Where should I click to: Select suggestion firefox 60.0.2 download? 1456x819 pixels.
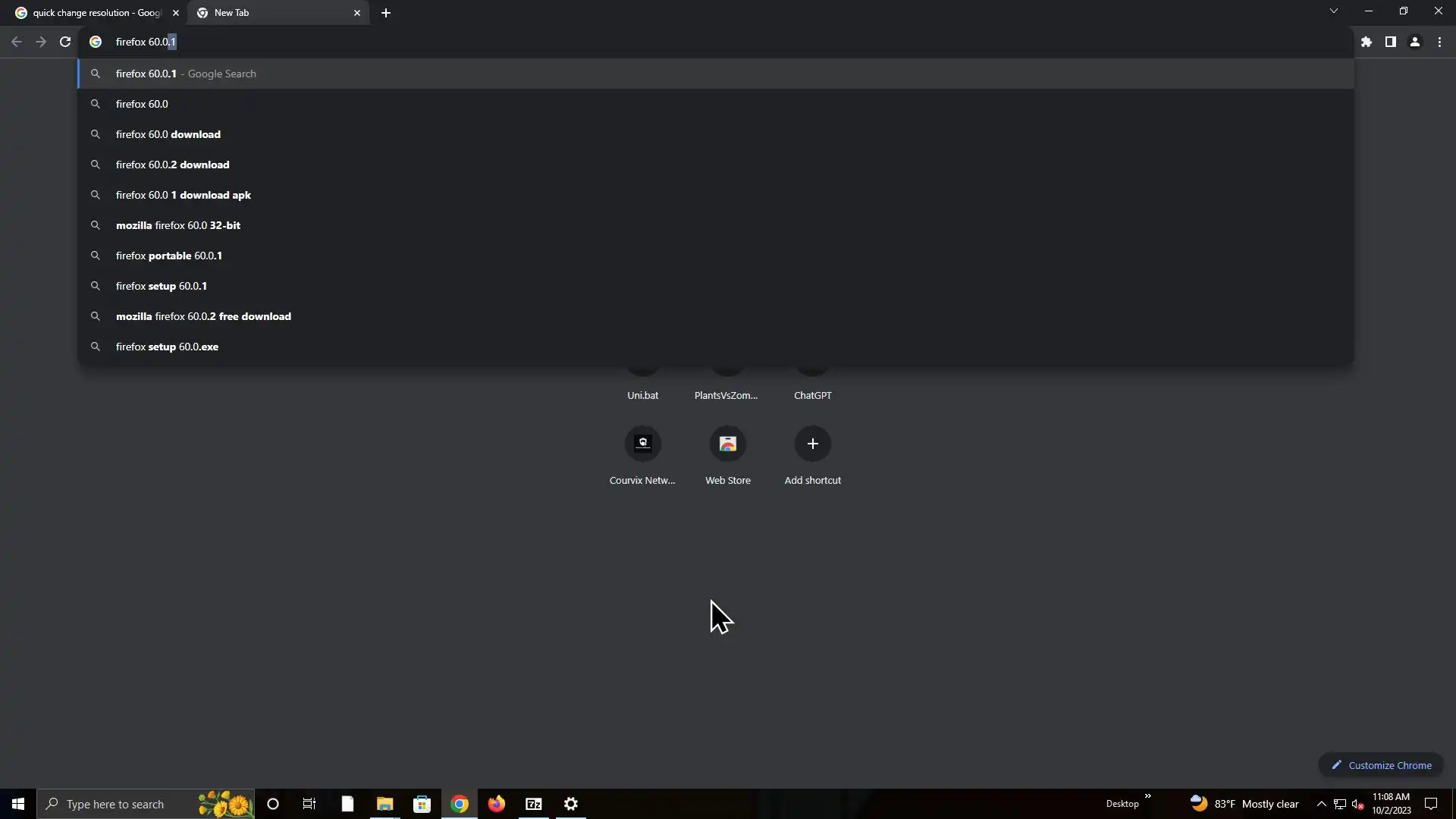click(x=172, y=165)
